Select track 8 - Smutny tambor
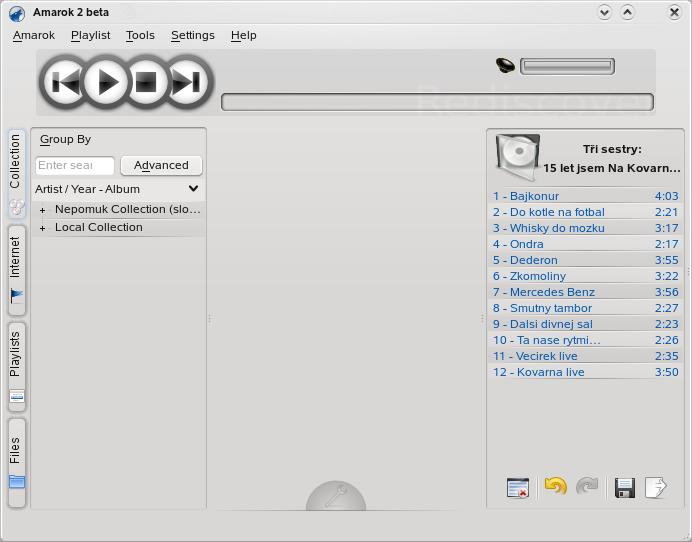692x542 pixels. coord(586,308)
